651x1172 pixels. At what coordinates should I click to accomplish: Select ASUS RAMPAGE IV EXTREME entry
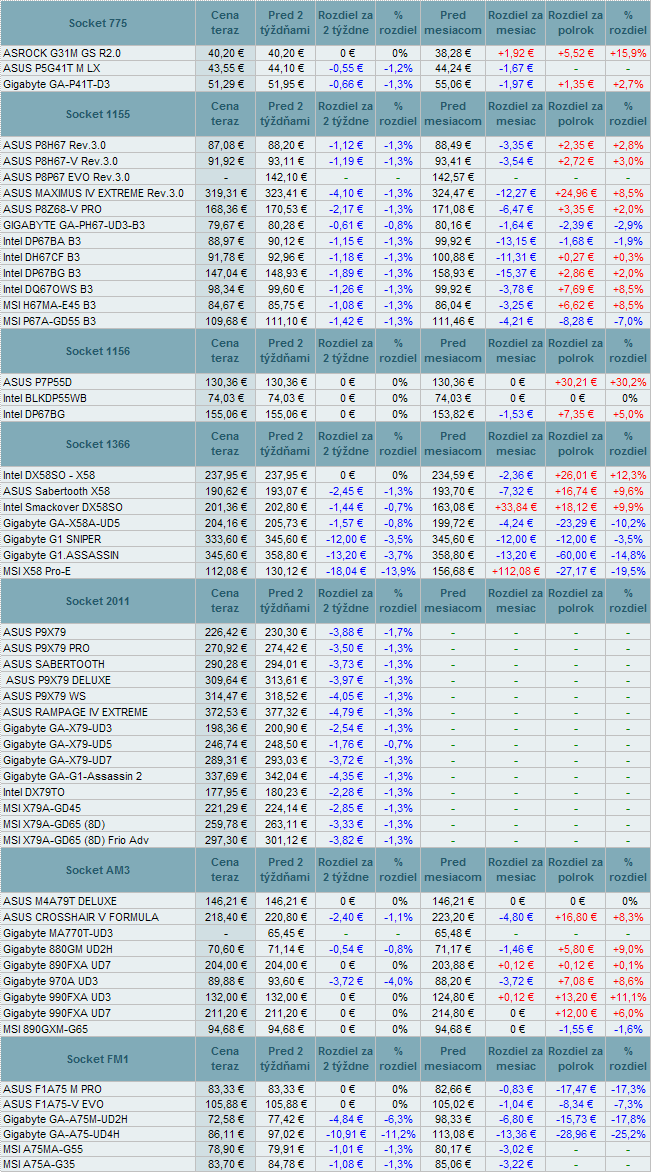coord(75,712)
